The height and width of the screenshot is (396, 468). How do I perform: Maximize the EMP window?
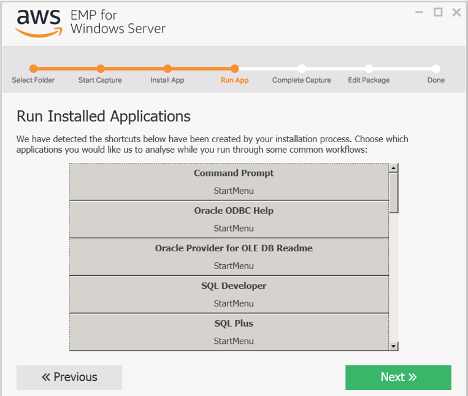click(x=438, y=12)
